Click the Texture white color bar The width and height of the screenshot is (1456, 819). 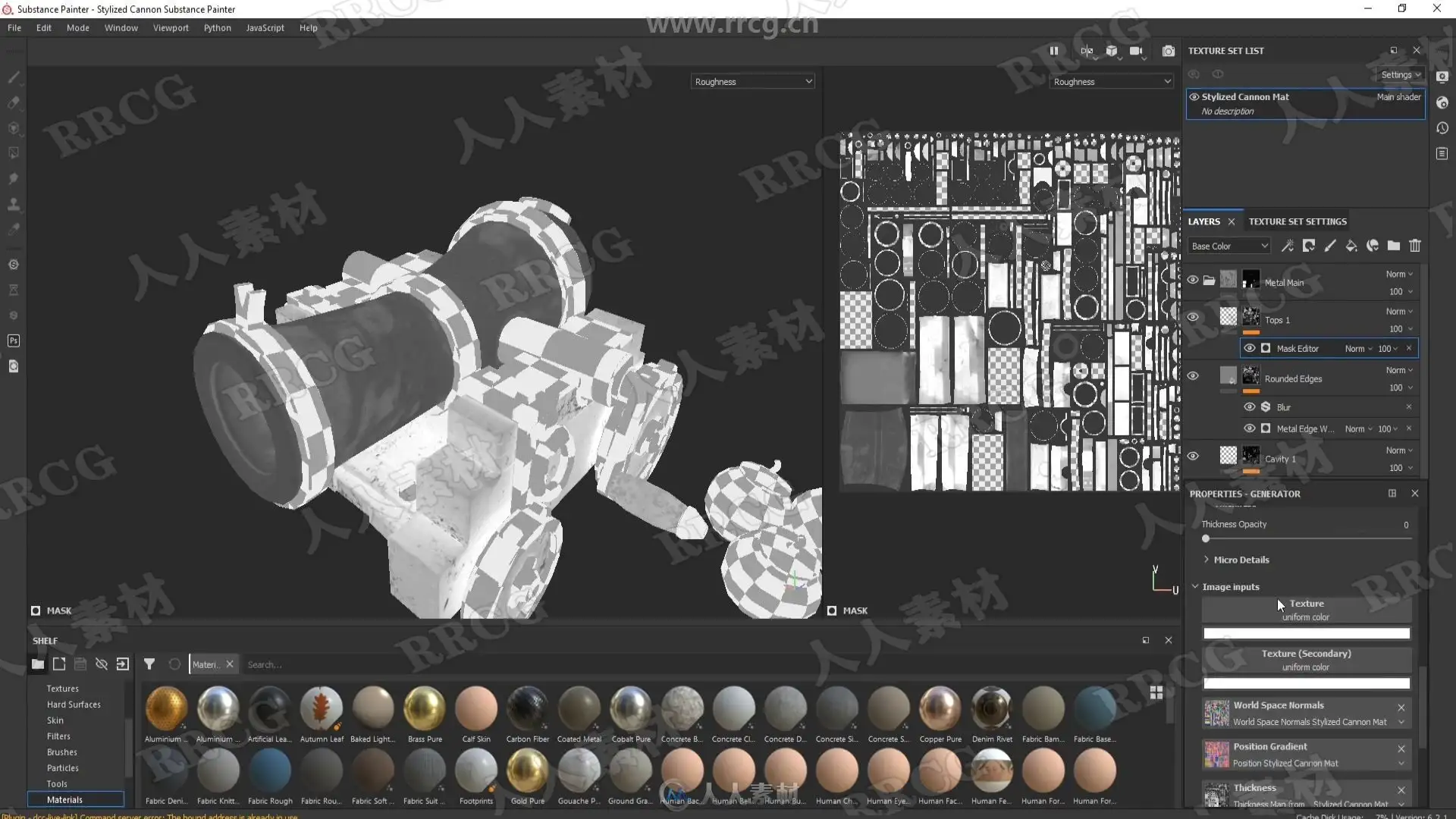pyautogui.click(x=1306, y=633)
